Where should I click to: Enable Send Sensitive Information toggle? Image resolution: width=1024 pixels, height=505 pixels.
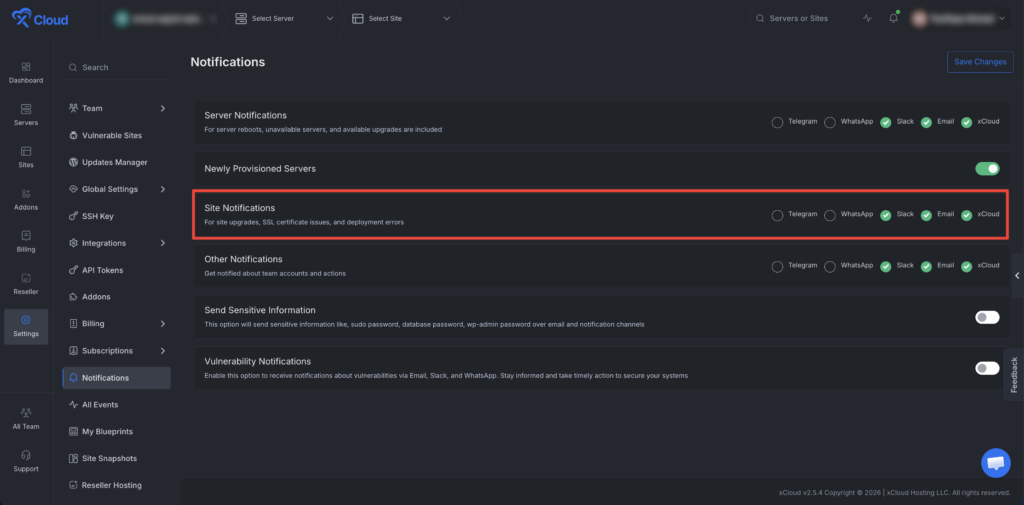point(987,317)
